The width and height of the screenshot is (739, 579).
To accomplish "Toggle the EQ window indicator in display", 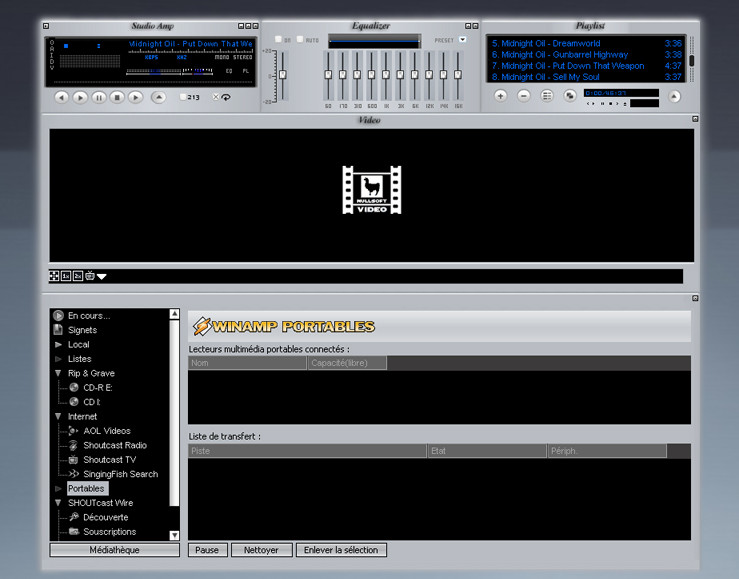I will pos(229,71).
